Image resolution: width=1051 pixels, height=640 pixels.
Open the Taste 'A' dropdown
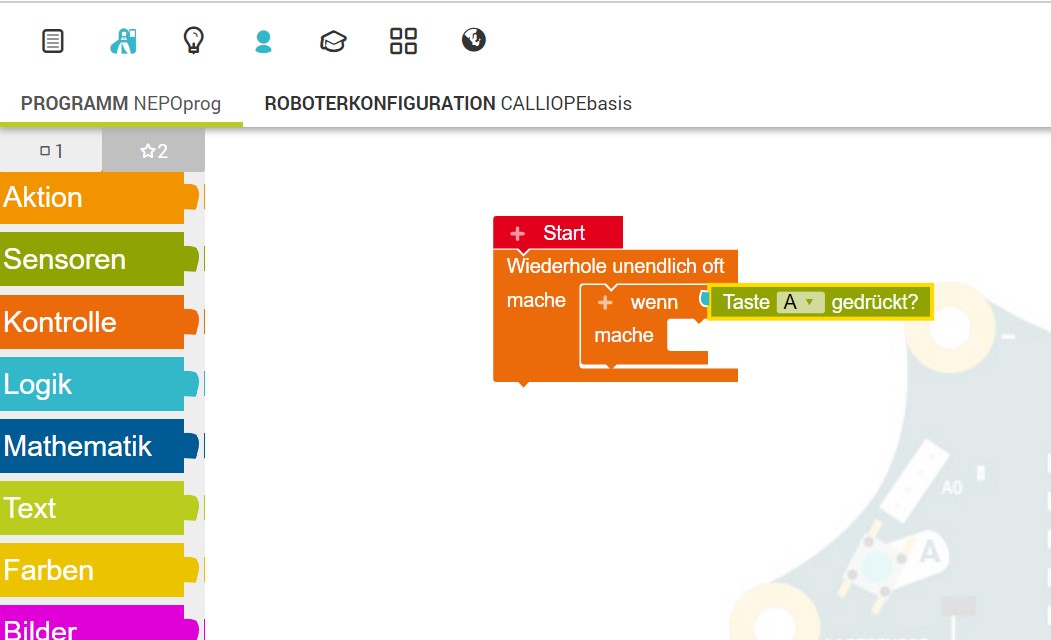799,302
